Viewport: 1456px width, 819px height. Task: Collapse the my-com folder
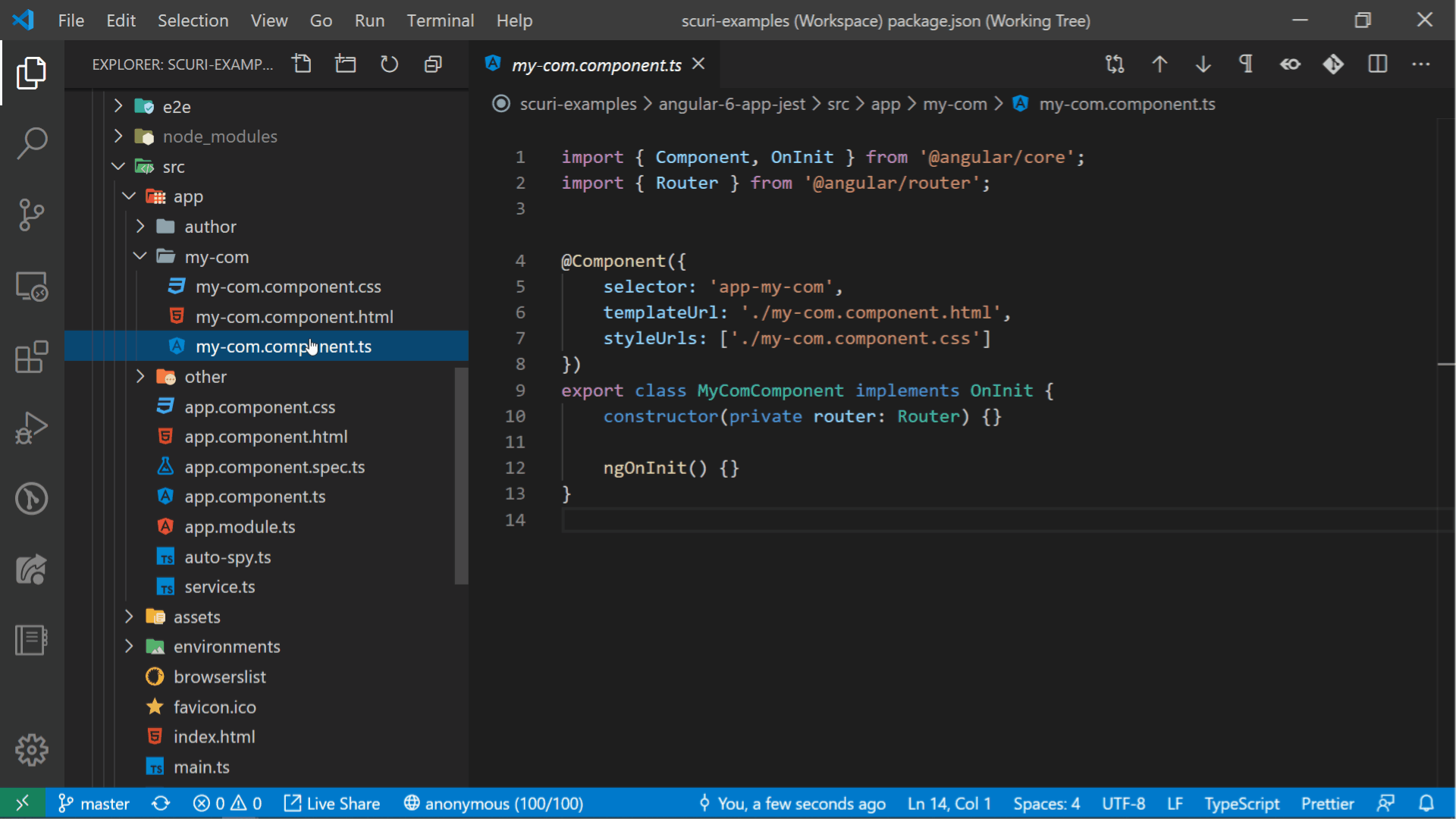[216, 257]
